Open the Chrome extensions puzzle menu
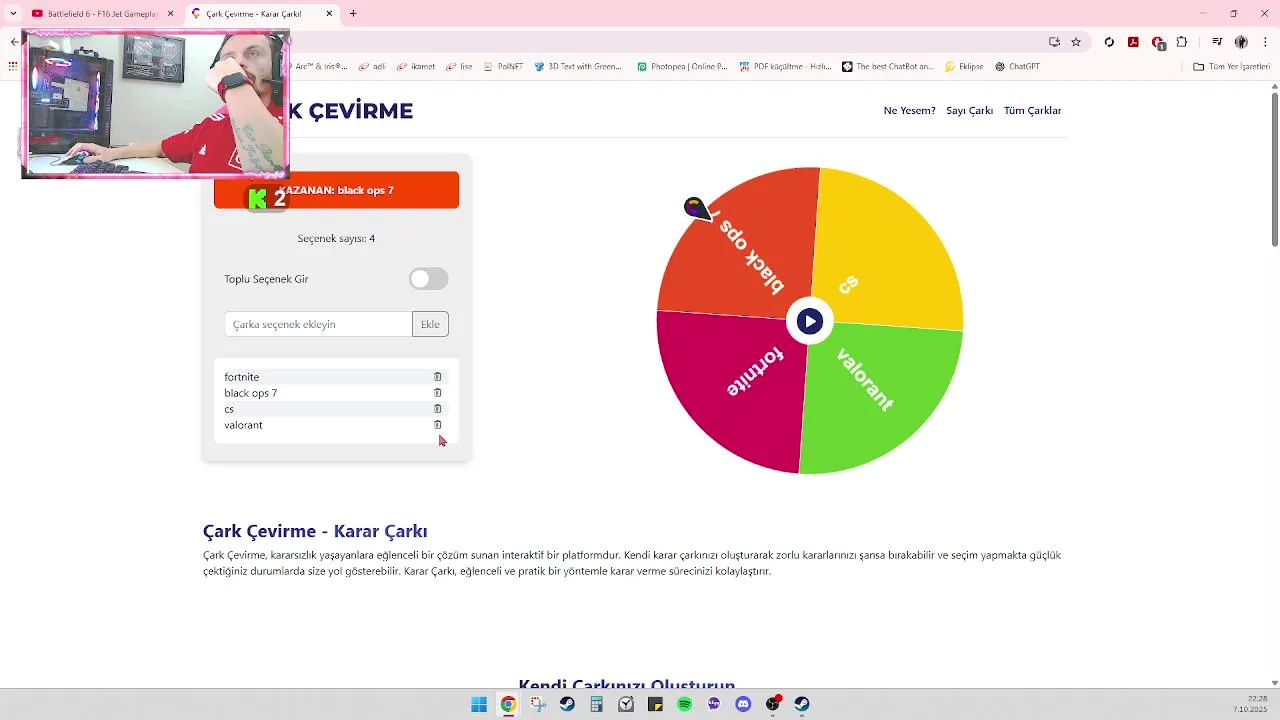The height and width of the screenshot is (720, 1280). click(x=1182, y=42)
